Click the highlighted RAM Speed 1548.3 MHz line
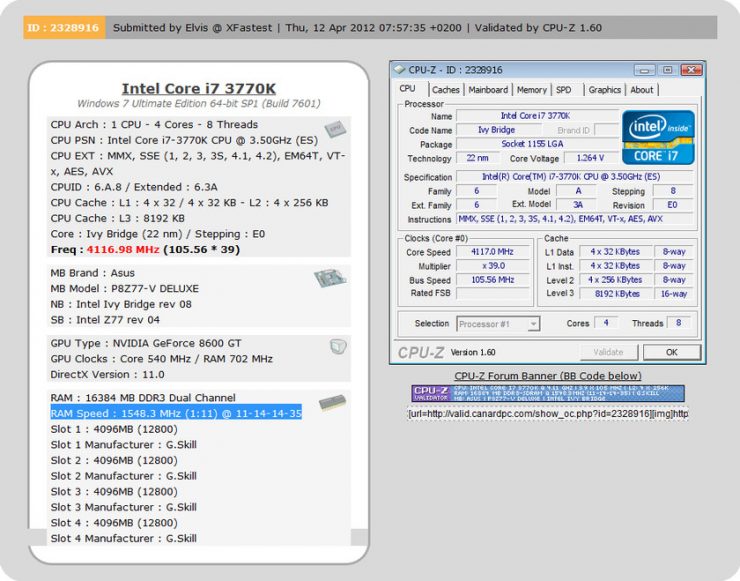 [176, 413]
